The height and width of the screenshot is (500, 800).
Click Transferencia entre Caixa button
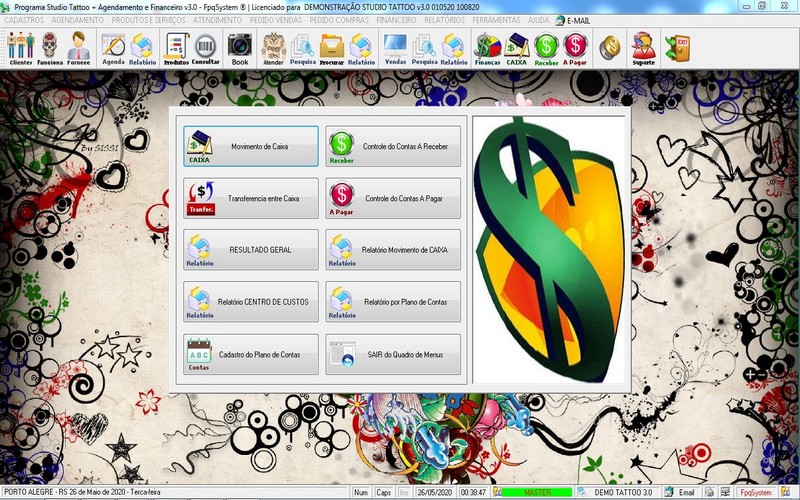pyautogui.click(x=251, y=198)
